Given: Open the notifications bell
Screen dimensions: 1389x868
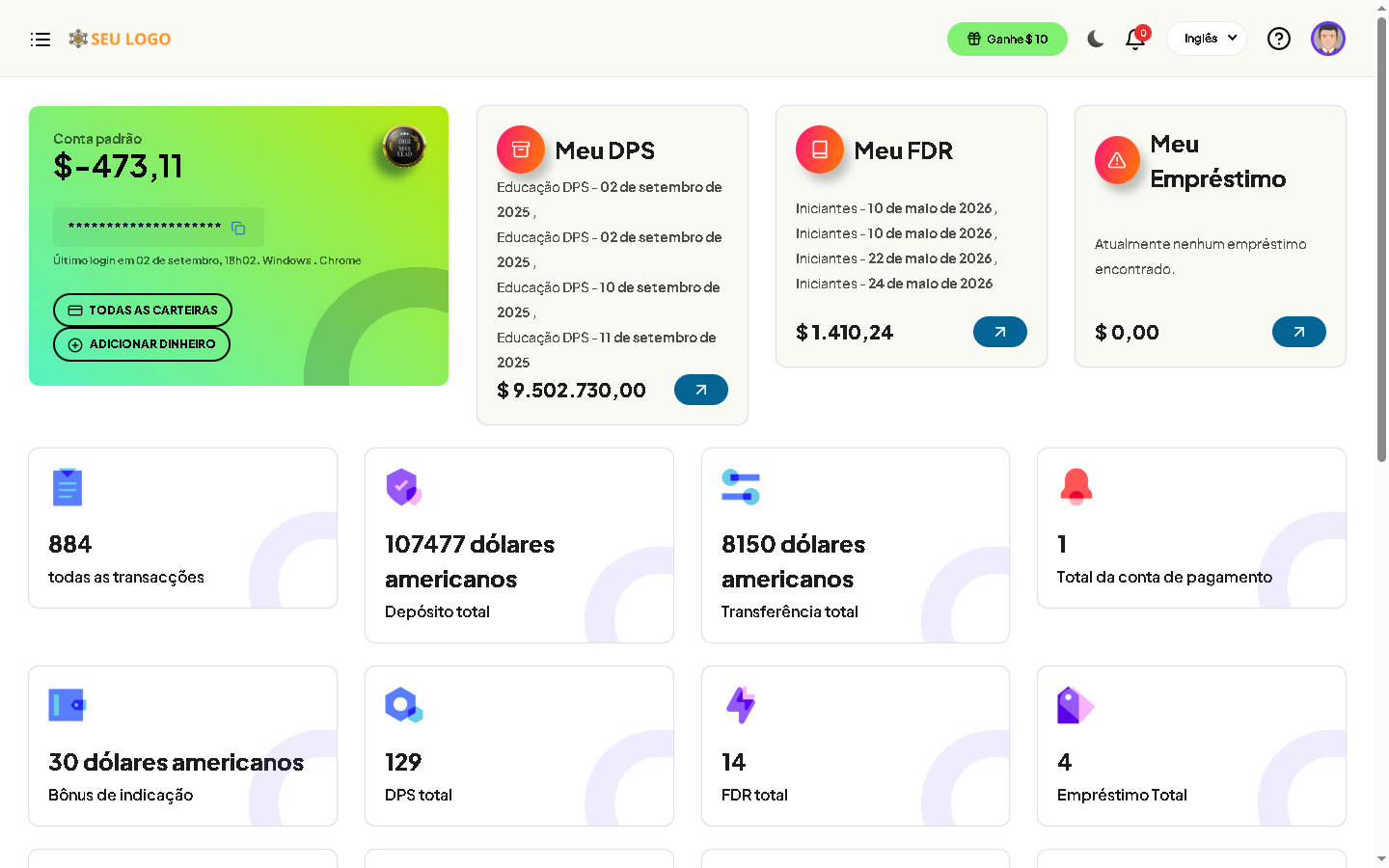Looking at the screenshot, I should (x=1135, y=40).
